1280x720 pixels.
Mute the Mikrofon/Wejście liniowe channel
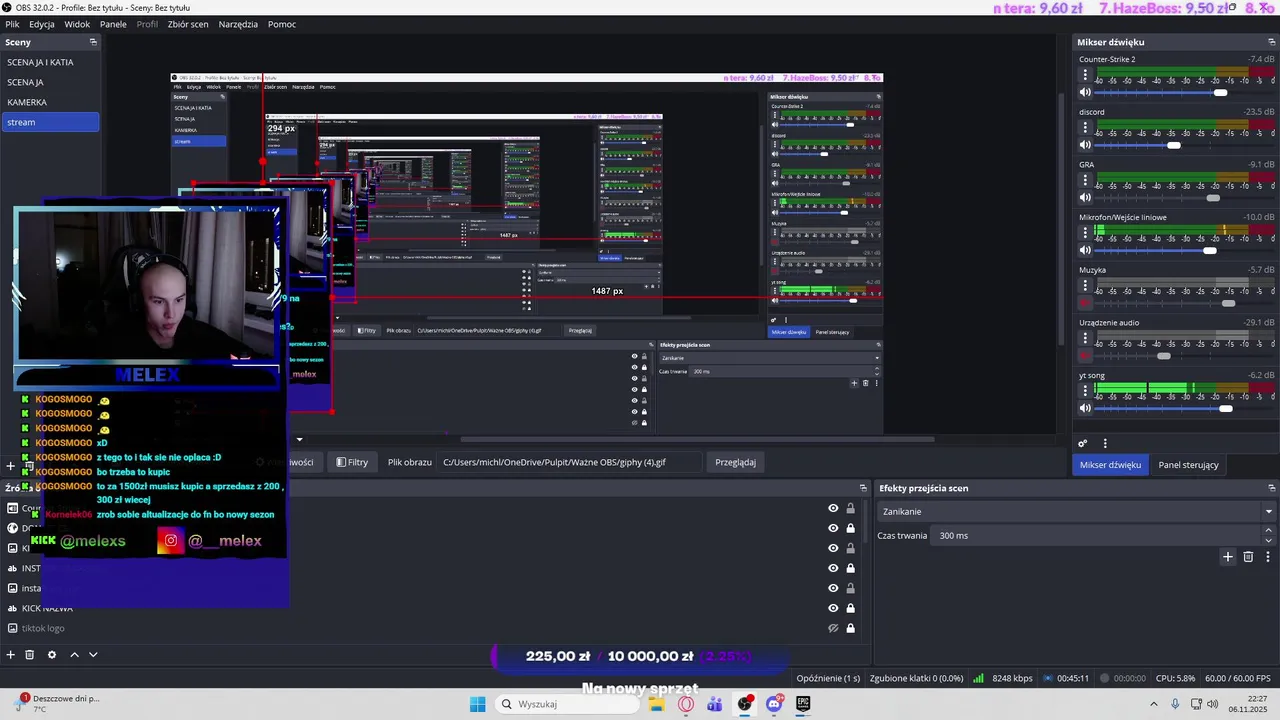tap(1085, 250)
